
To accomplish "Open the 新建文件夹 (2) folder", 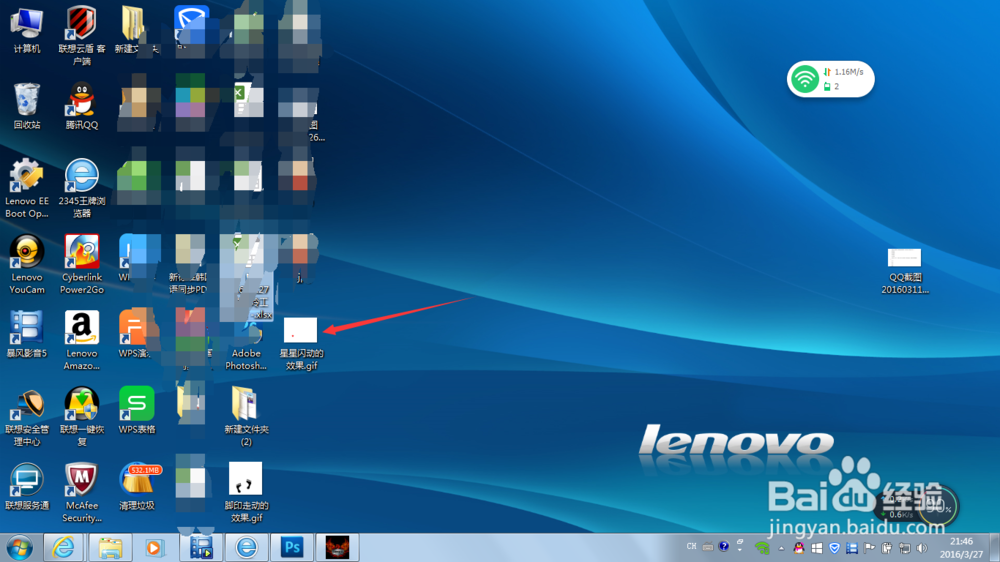I will pos(246,416).
